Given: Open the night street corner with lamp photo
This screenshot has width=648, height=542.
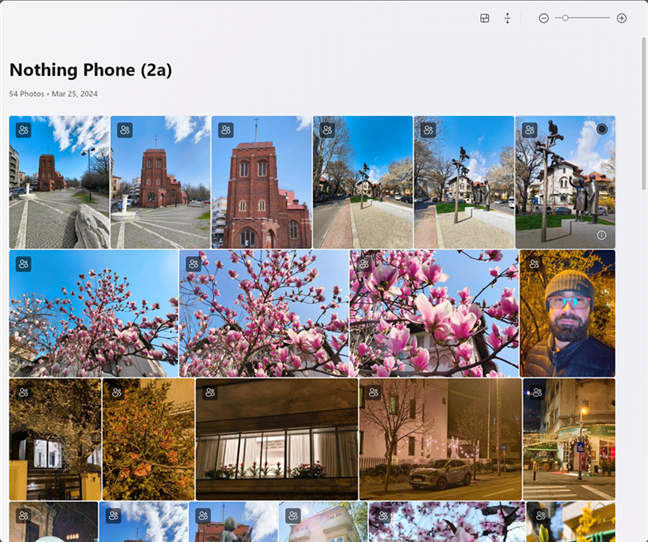Looking at the screenshot, I should click(x=569, y=439).
